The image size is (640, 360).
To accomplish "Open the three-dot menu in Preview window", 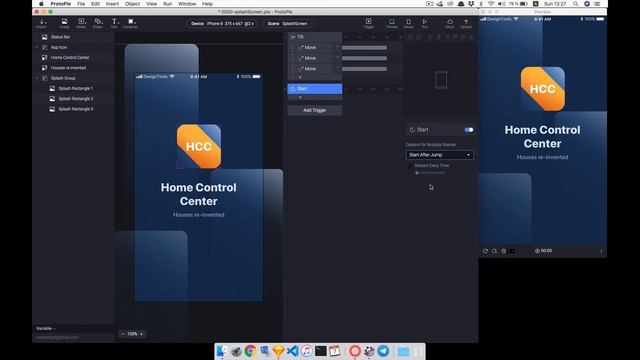I will point(601,251).
